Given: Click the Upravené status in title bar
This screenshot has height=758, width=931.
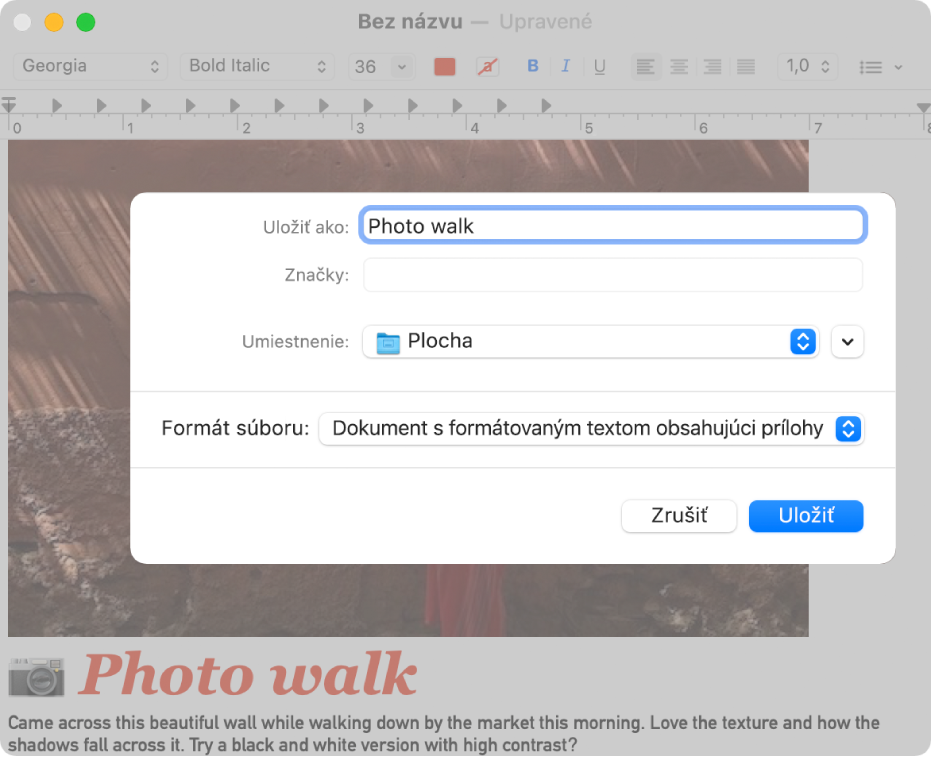Looking at the screenshot, I should (545, 22).
